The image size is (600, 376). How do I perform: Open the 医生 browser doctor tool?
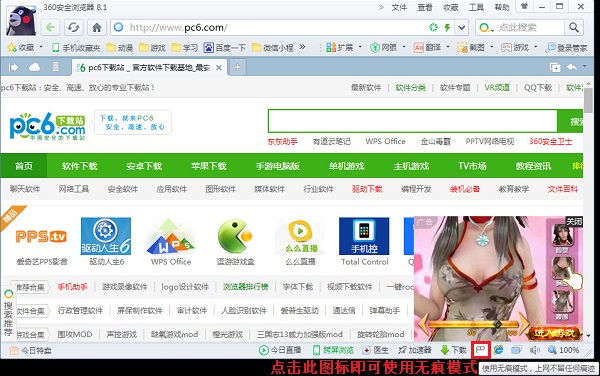click(376, 350)
